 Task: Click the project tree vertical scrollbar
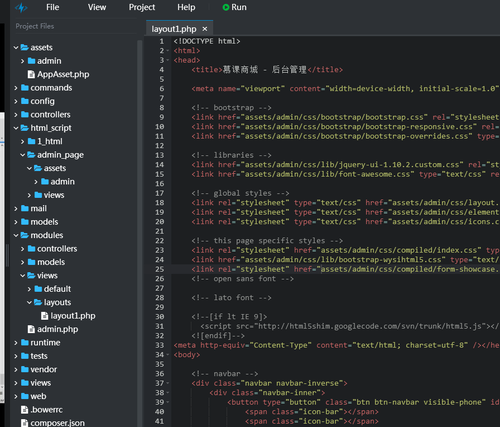[140, 233]
